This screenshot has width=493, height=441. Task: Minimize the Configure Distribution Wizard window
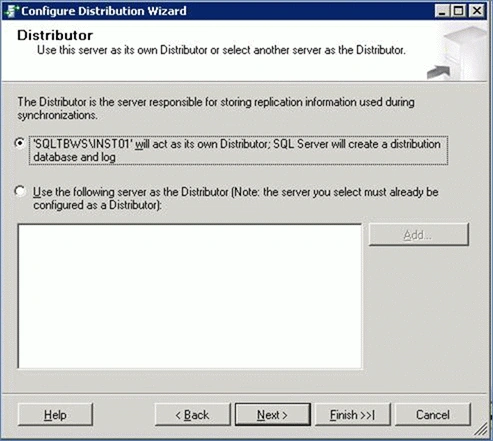(442, 11)
